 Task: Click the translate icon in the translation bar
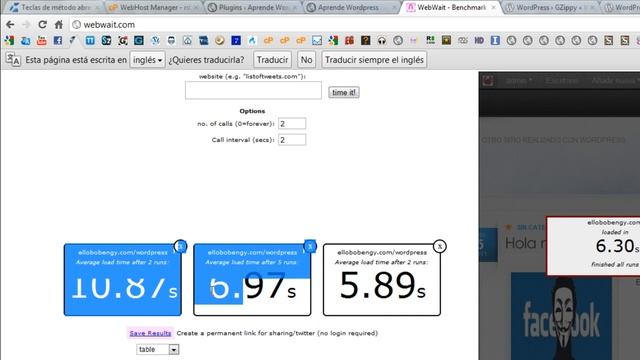[13, 60]
